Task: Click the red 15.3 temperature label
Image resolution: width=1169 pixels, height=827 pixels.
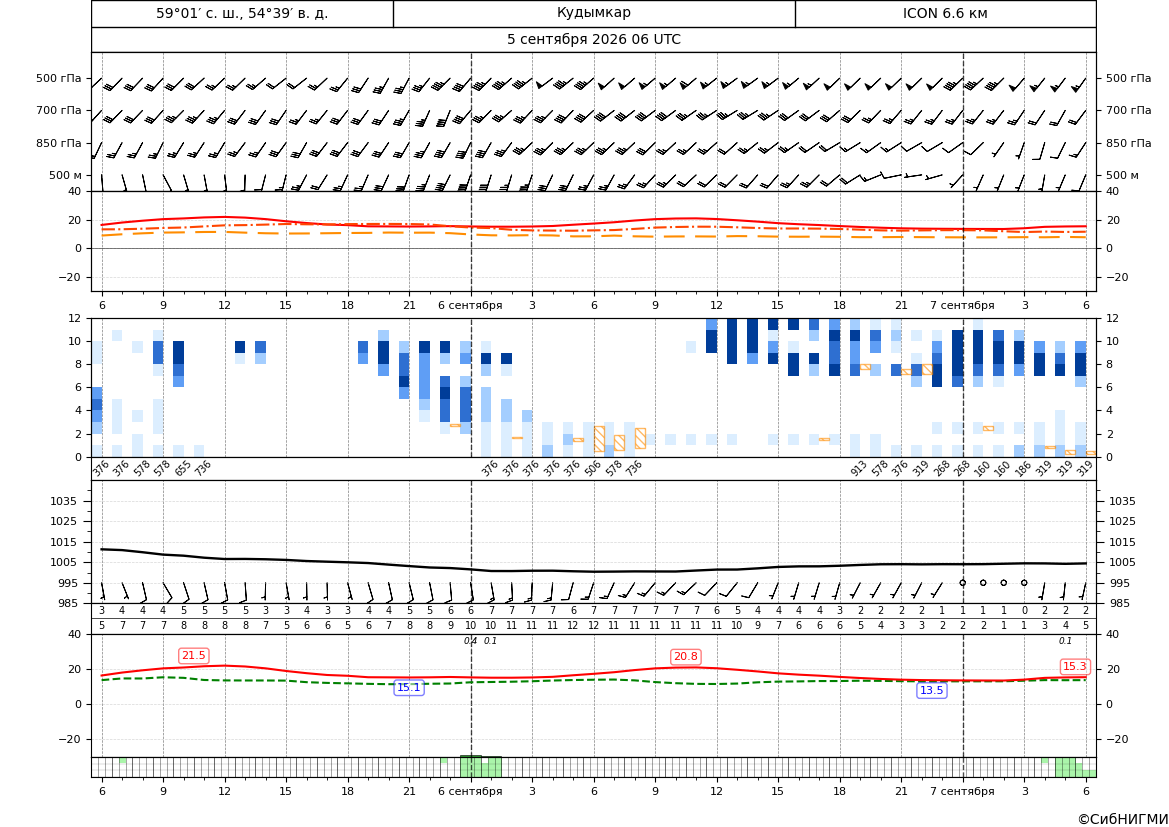Action: pyautogui.click(x=1074, y=666)
